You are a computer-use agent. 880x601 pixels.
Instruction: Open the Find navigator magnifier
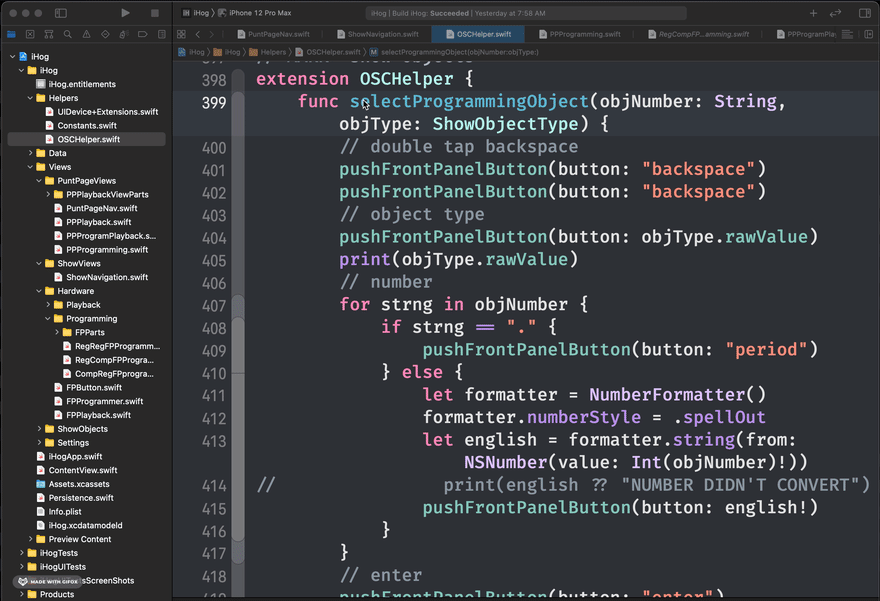click(x=67, y=34)
